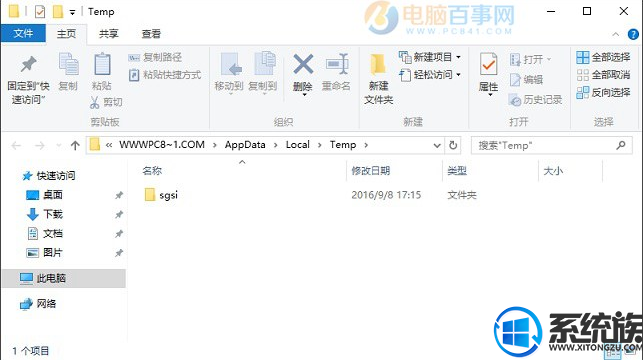Click the Properties (属性) icon
This screenshot has width=643, height=360.
tap(488, 65)
